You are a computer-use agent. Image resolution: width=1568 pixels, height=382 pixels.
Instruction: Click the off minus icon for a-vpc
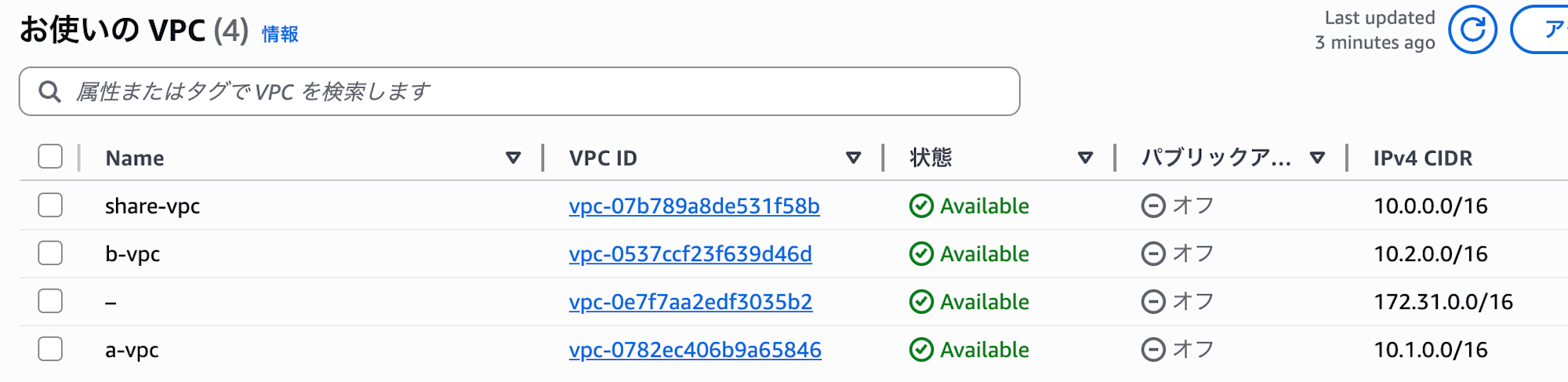point(1153,349)
